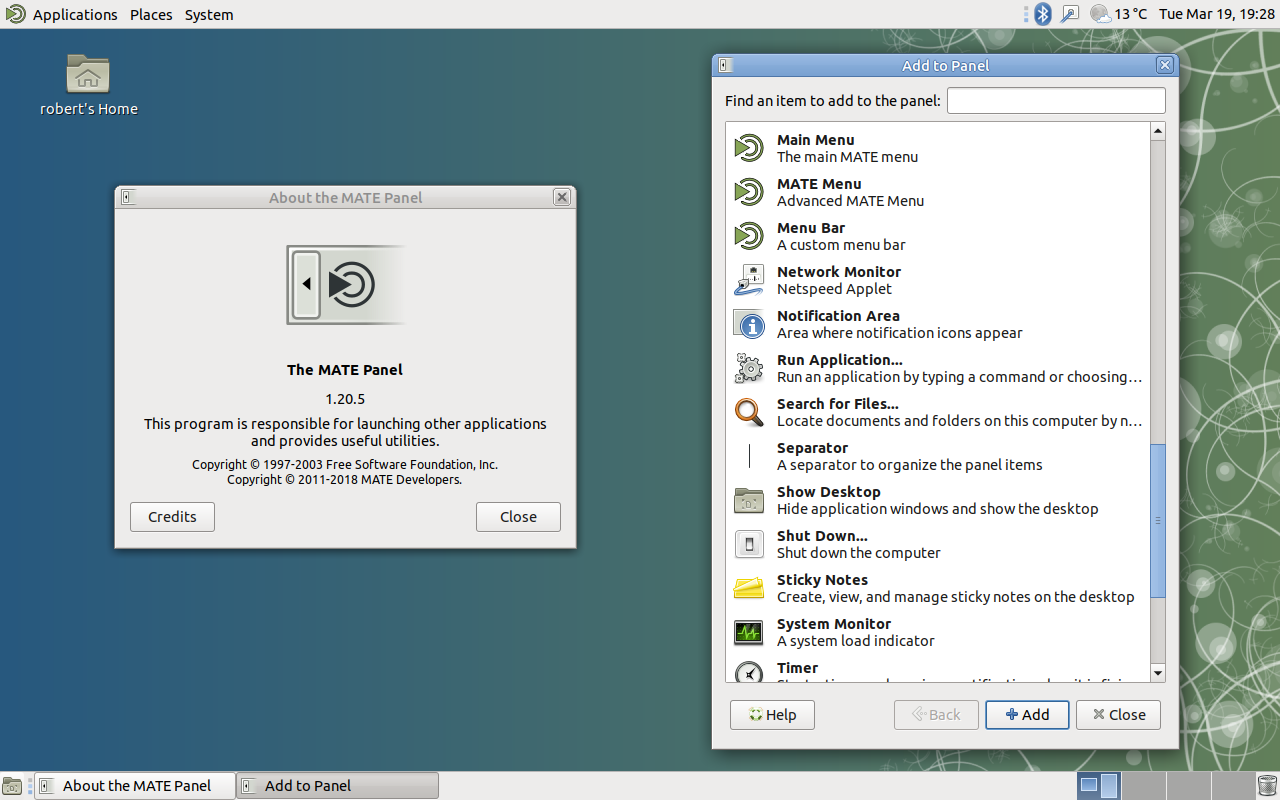This screenshot has width=1280, height=800.
Task: Select 'A custom menu bar' description
Action: (841, 245)
